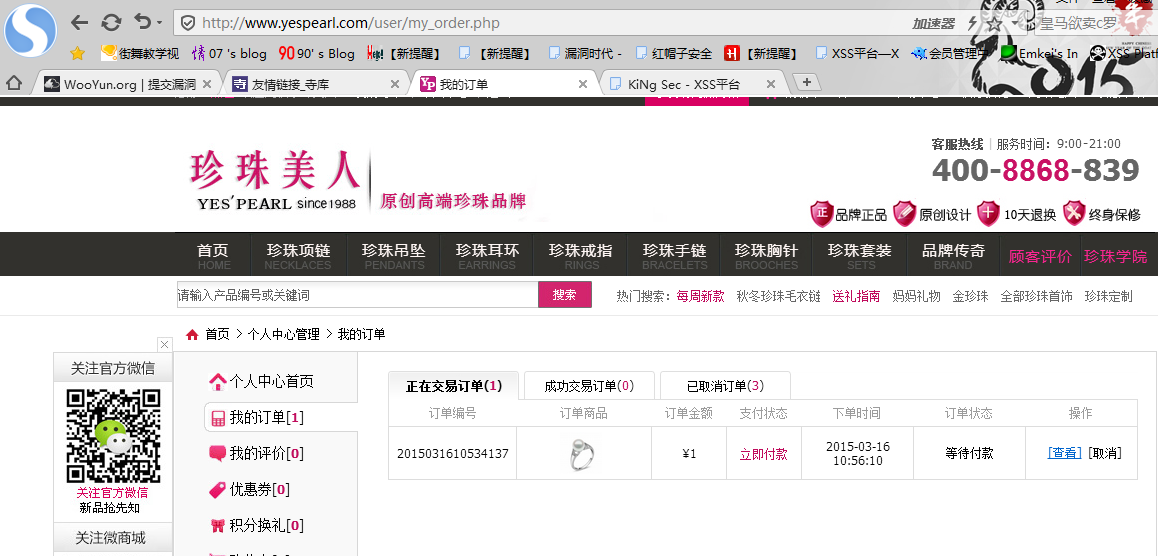This screenshot has height=556, width=1158.
Task: Click the browser back arrow
Action: click(80, 23)
